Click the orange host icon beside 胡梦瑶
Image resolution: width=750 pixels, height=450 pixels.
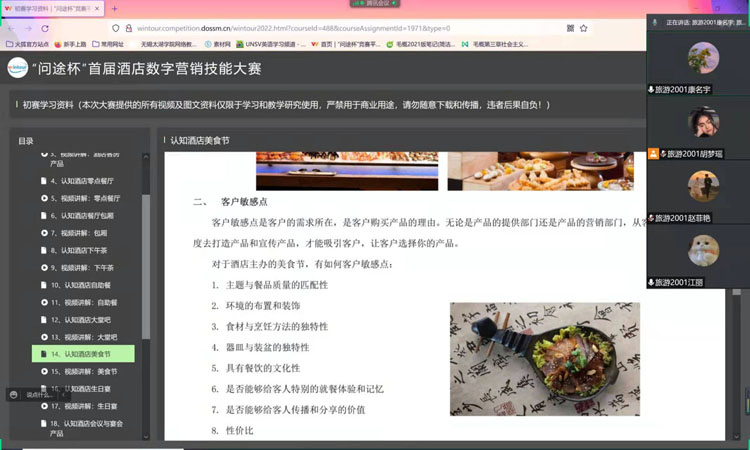653,154
